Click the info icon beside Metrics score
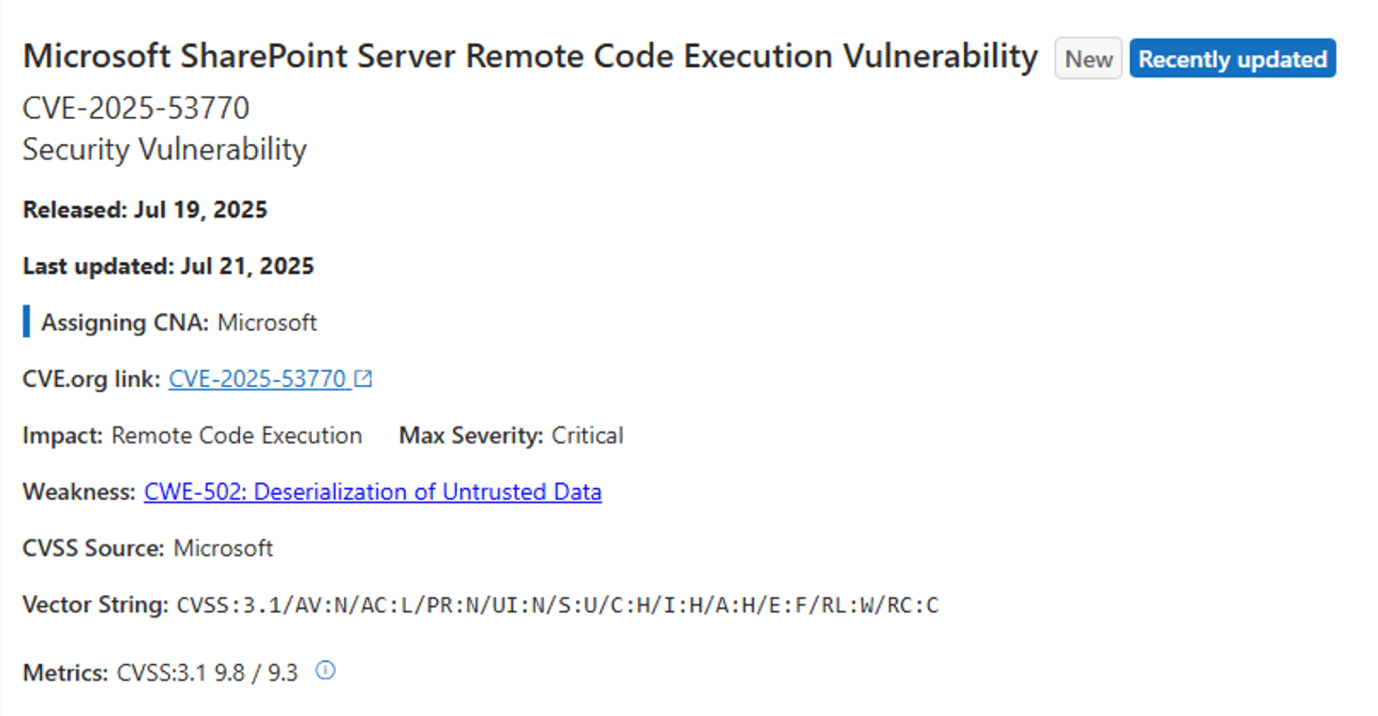 pos(325,671)
